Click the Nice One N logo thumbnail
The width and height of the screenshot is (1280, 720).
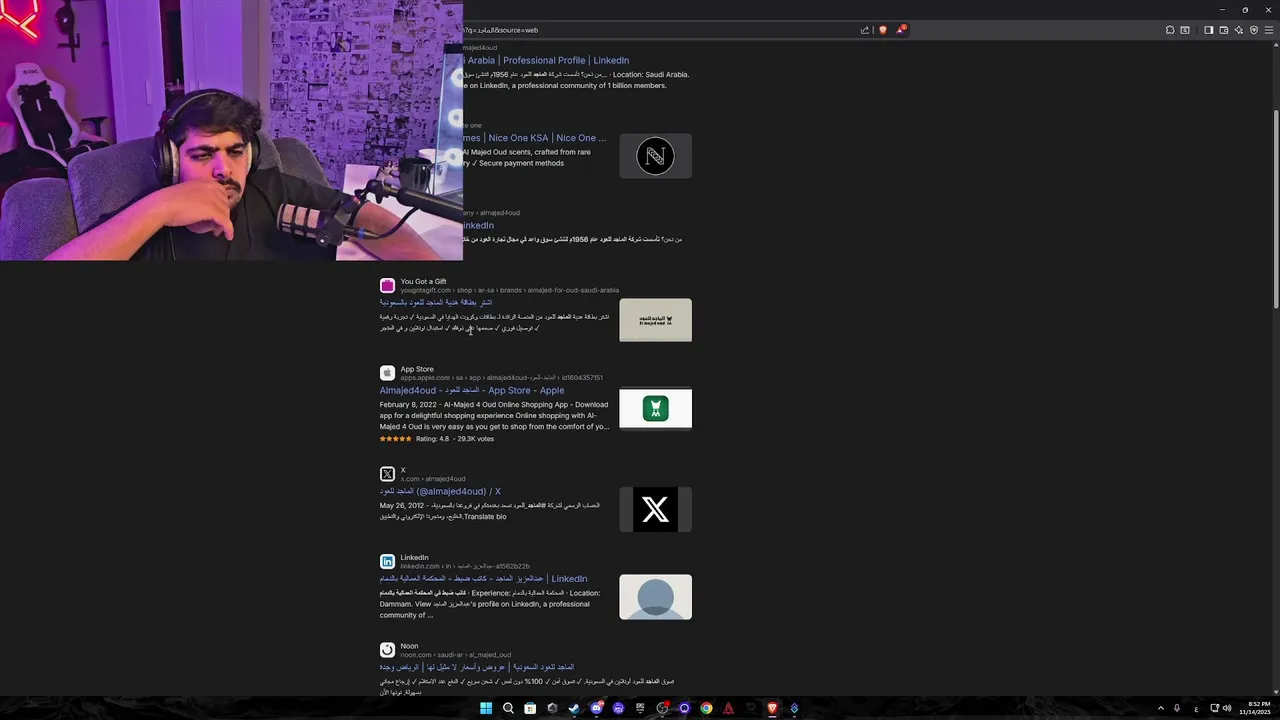tap(655, 156)
